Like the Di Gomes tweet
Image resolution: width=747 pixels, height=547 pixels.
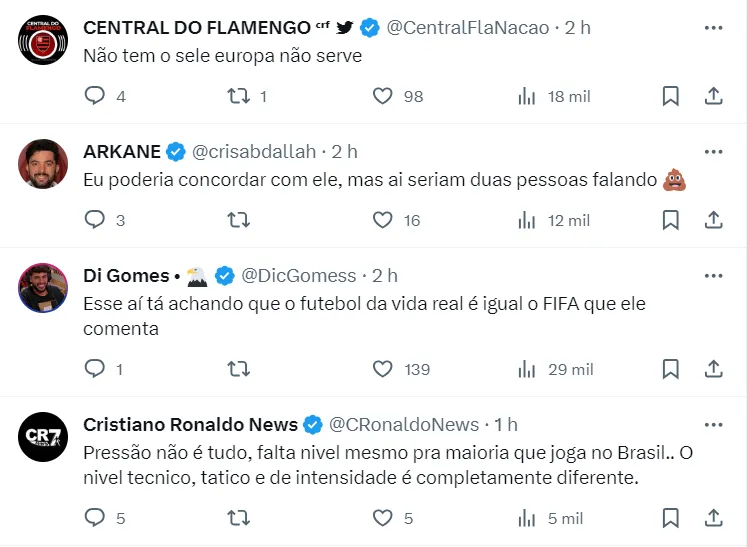(x=383, y=369)
